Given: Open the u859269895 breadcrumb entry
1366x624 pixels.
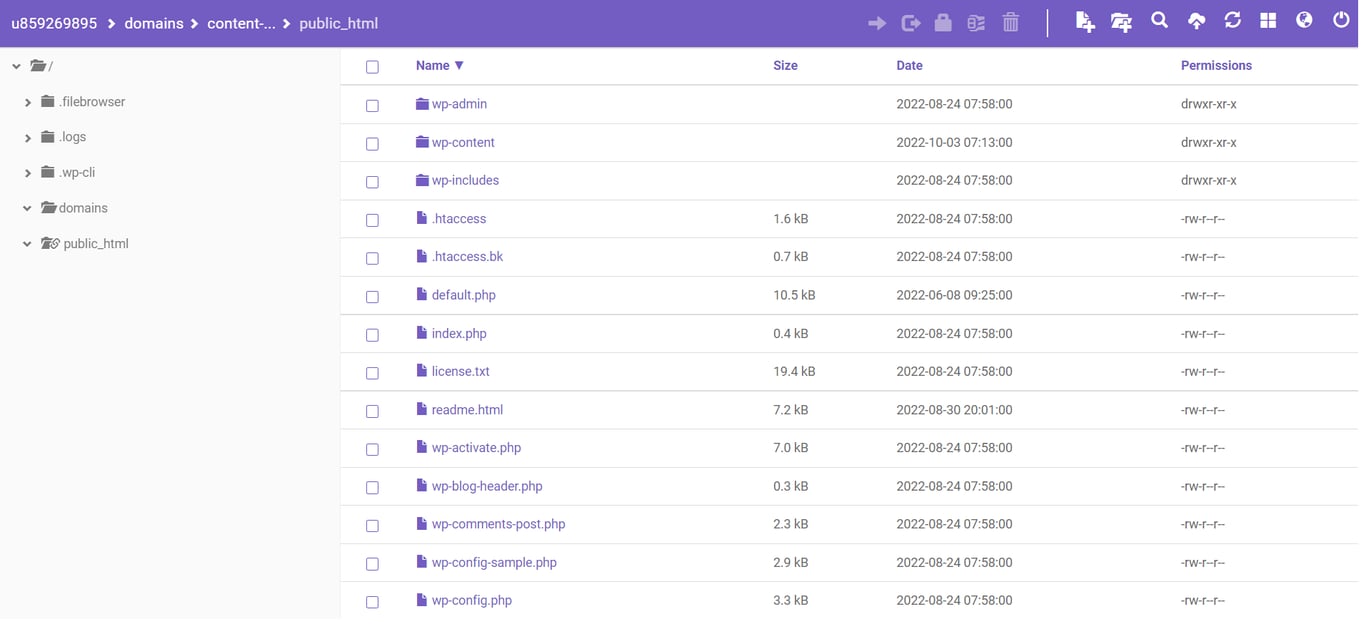Looking at the screenshot, I should pos(54,22).
